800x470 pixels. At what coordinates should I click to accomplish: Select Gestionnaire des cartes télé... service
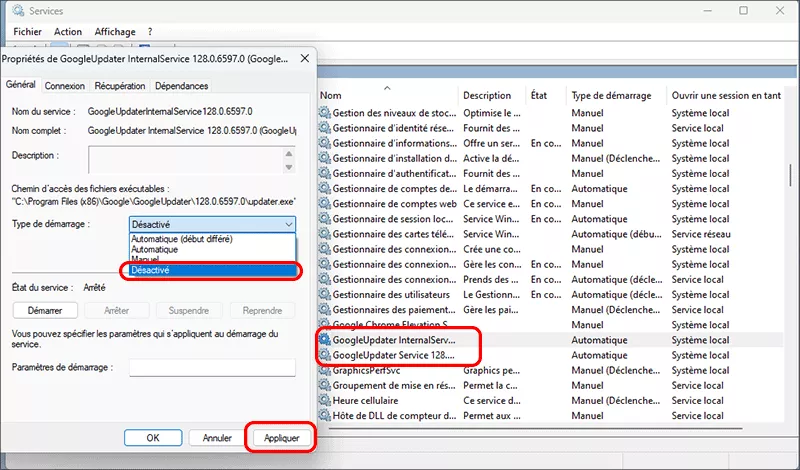coord(550,234)
